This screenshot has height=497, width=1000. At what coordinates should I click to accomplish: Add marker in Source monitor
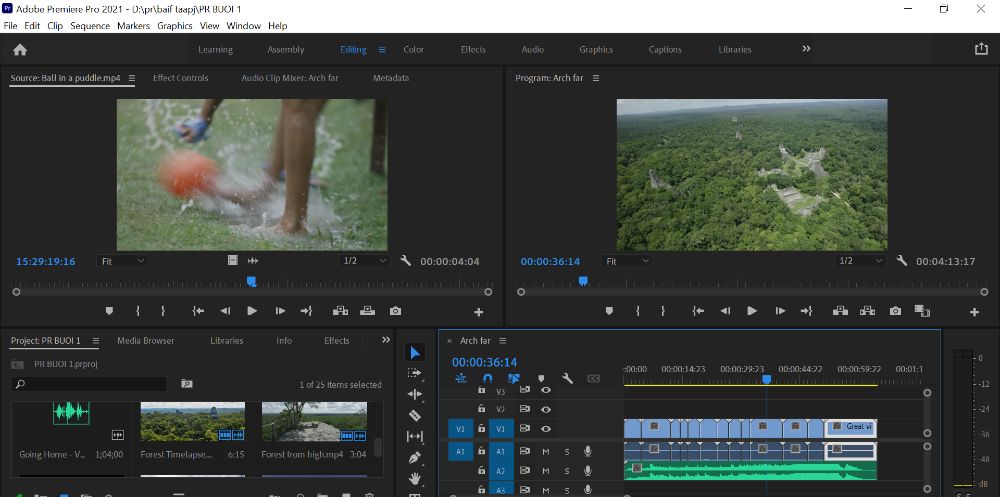(109, 311)
